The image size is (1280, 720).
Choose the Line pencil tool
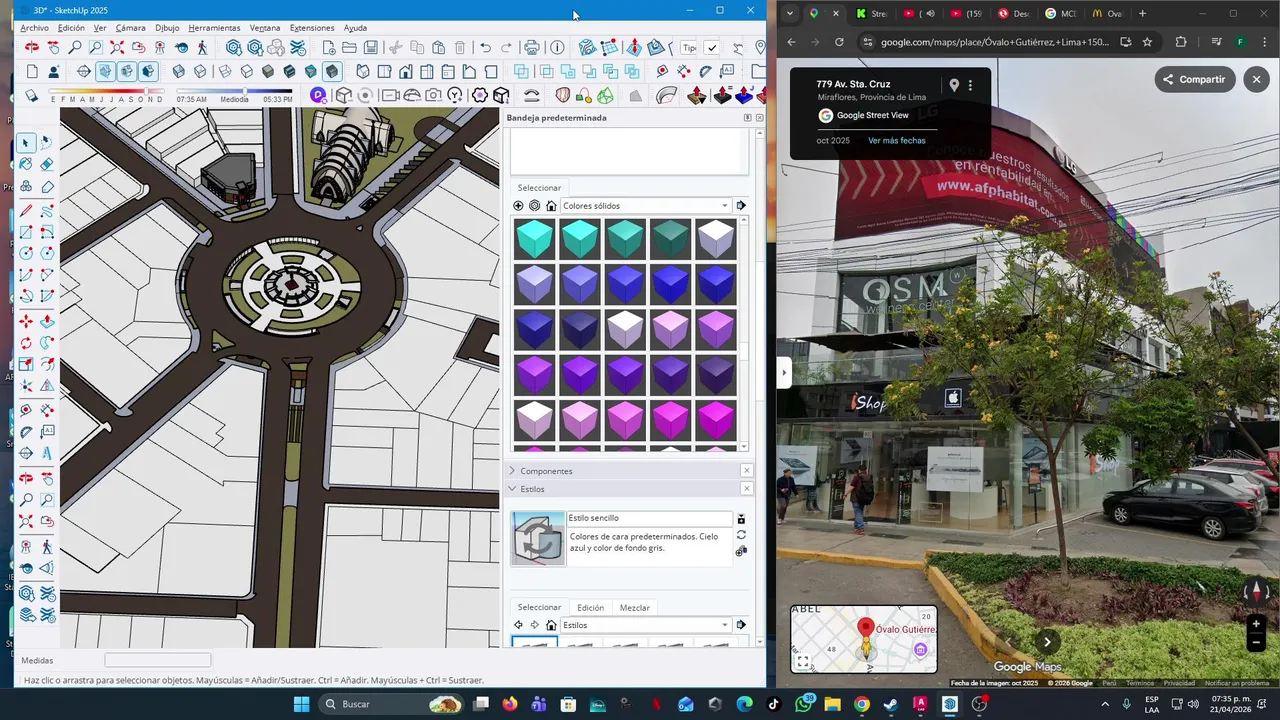pos(26,210)
